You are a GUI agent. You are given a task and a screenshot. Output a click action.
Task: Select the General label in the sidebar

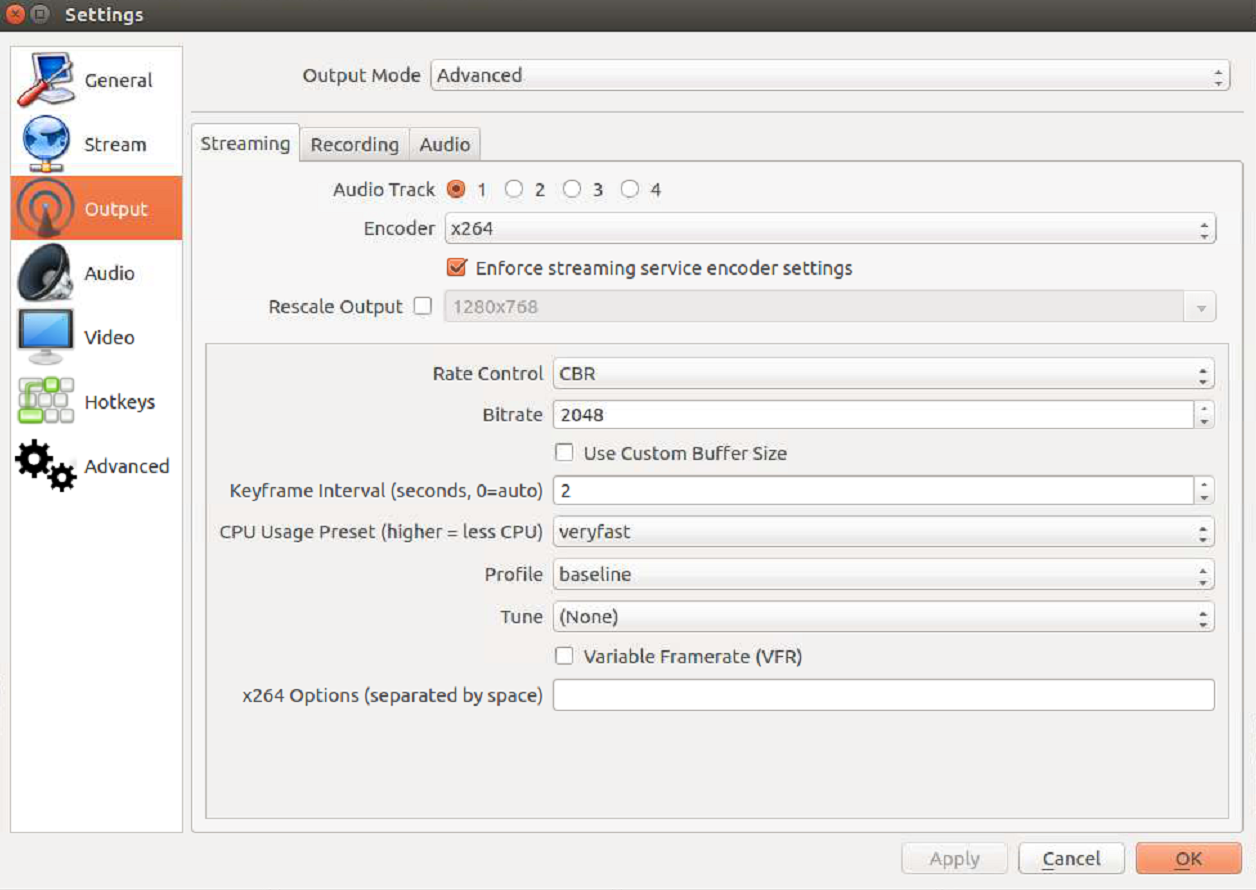(119, 81)
